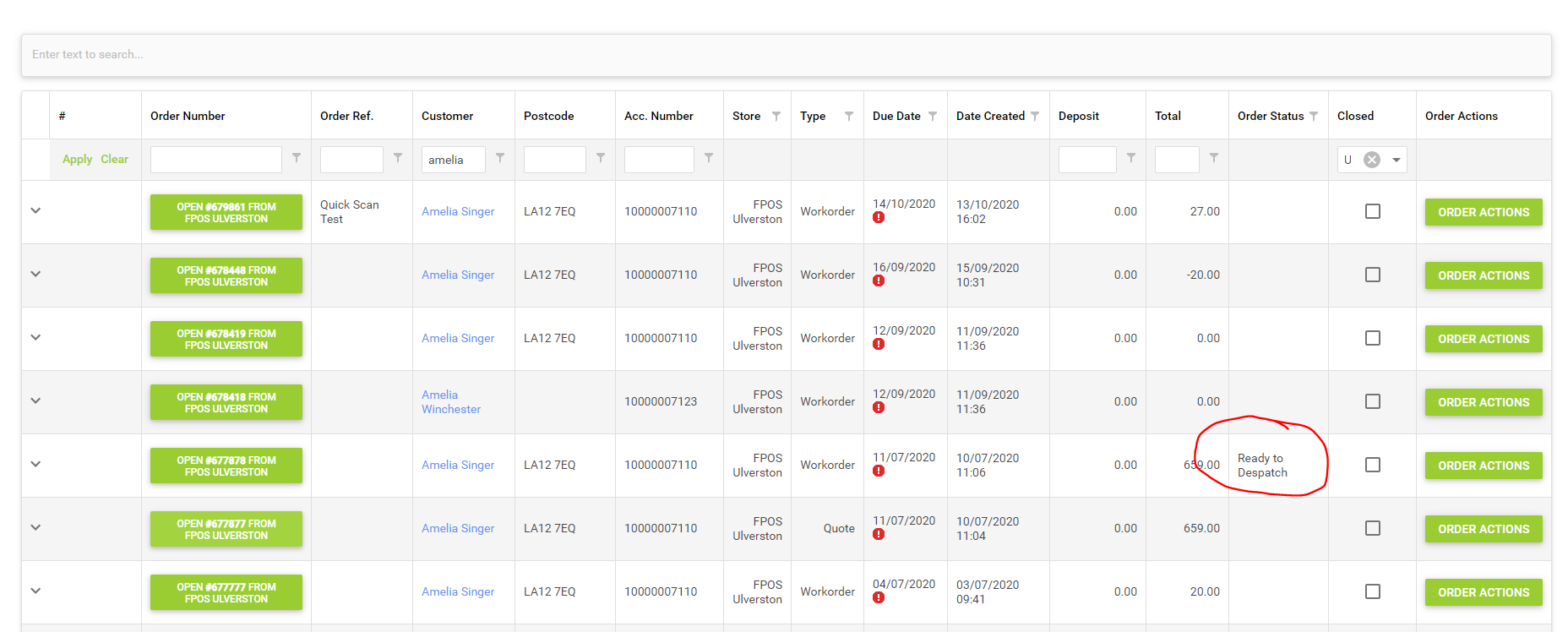
Task: Tick Closed checkbox for order #677878
Action: (x=1373, y=465)
